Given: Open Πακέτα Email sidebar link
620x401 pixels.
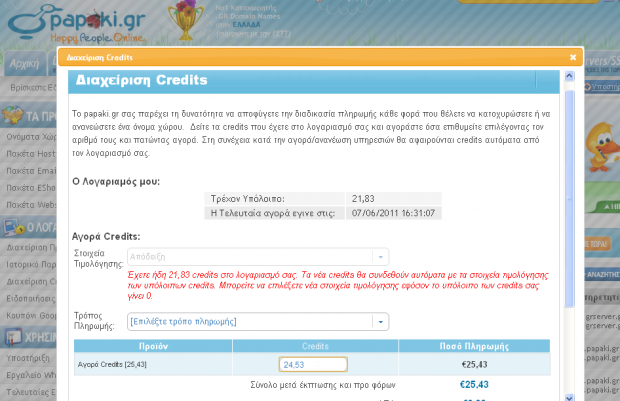Looking at the screenshot, I should [x=31, y=171].
